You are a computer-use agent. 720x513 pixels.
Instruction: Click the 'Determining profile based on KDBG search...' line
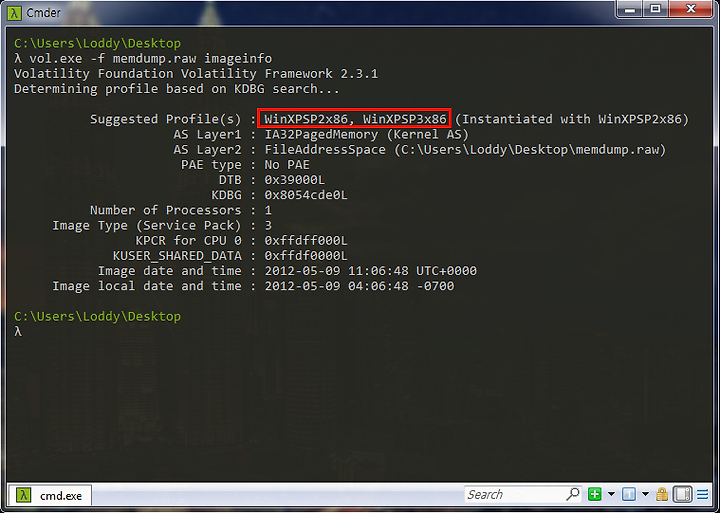[177, 89]
